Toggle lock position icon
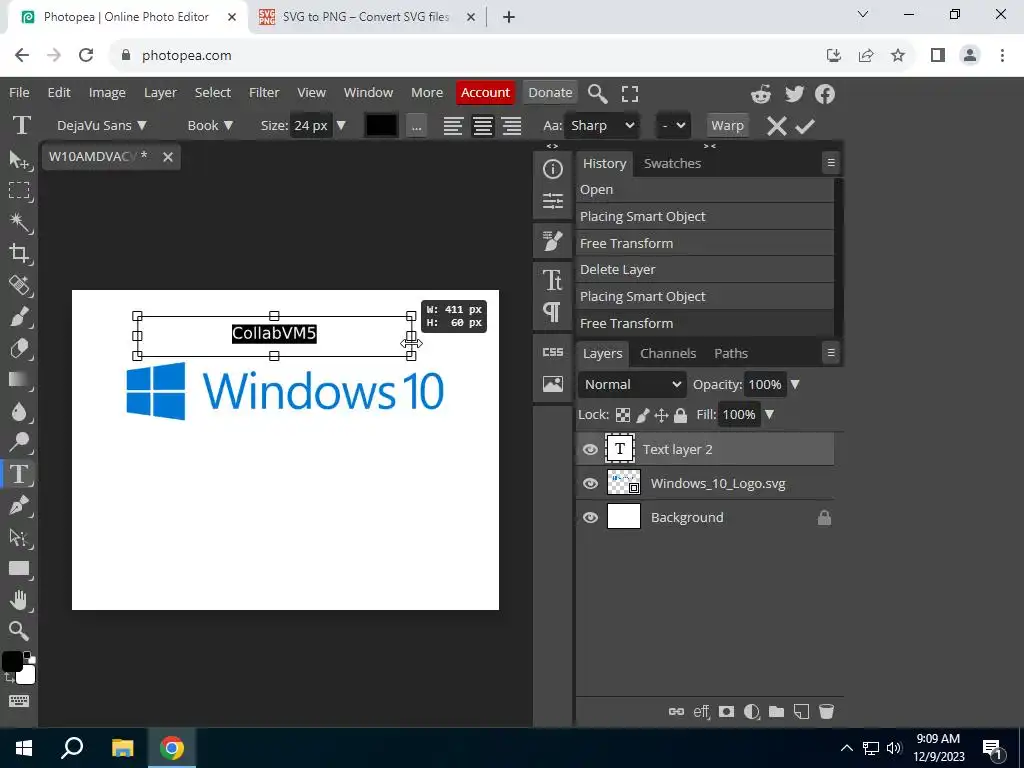Image resolution: width=1024 pixels, height=768 pixels. (x=661, y=415)
